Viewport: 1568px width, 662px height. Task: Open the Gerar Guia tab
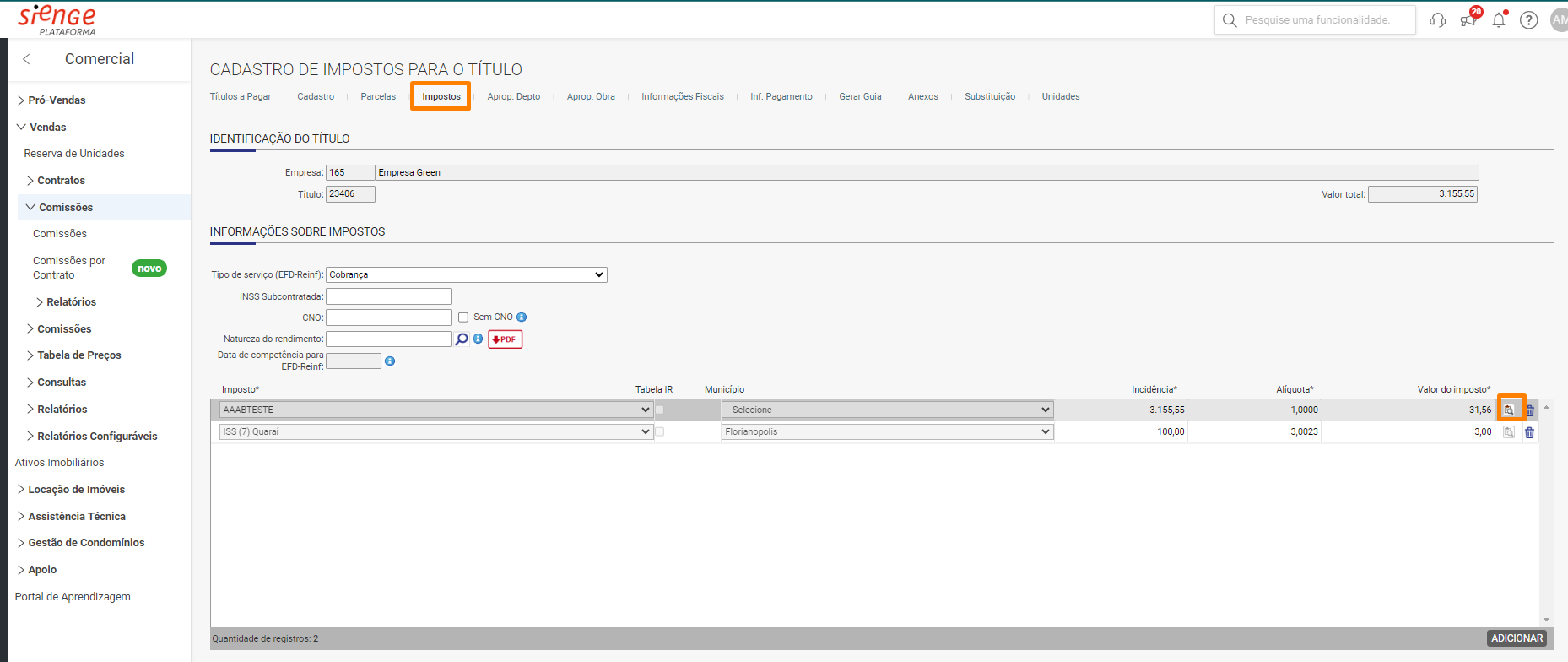click(x=860, y=97)
